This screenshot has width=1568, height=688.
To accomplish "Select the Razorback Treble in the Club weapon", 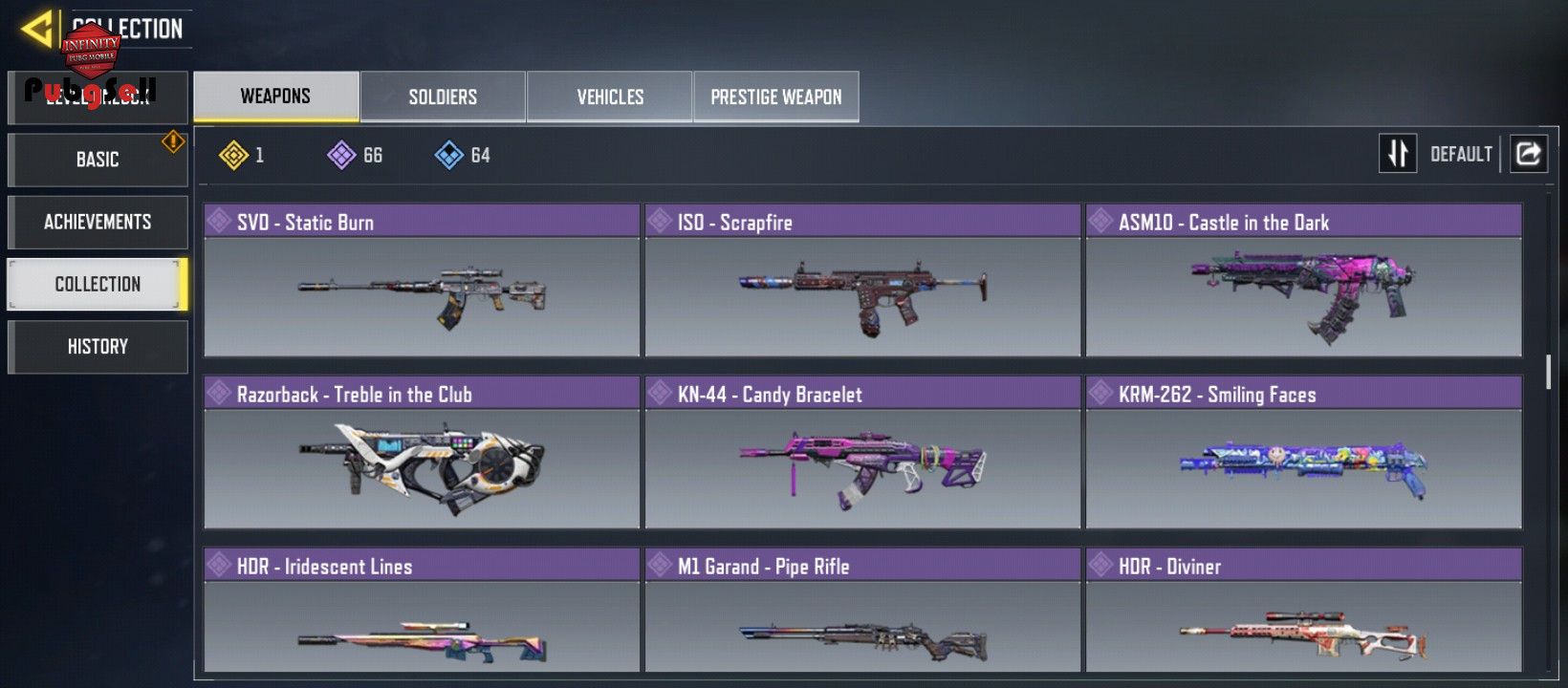I will click(422, 452).
